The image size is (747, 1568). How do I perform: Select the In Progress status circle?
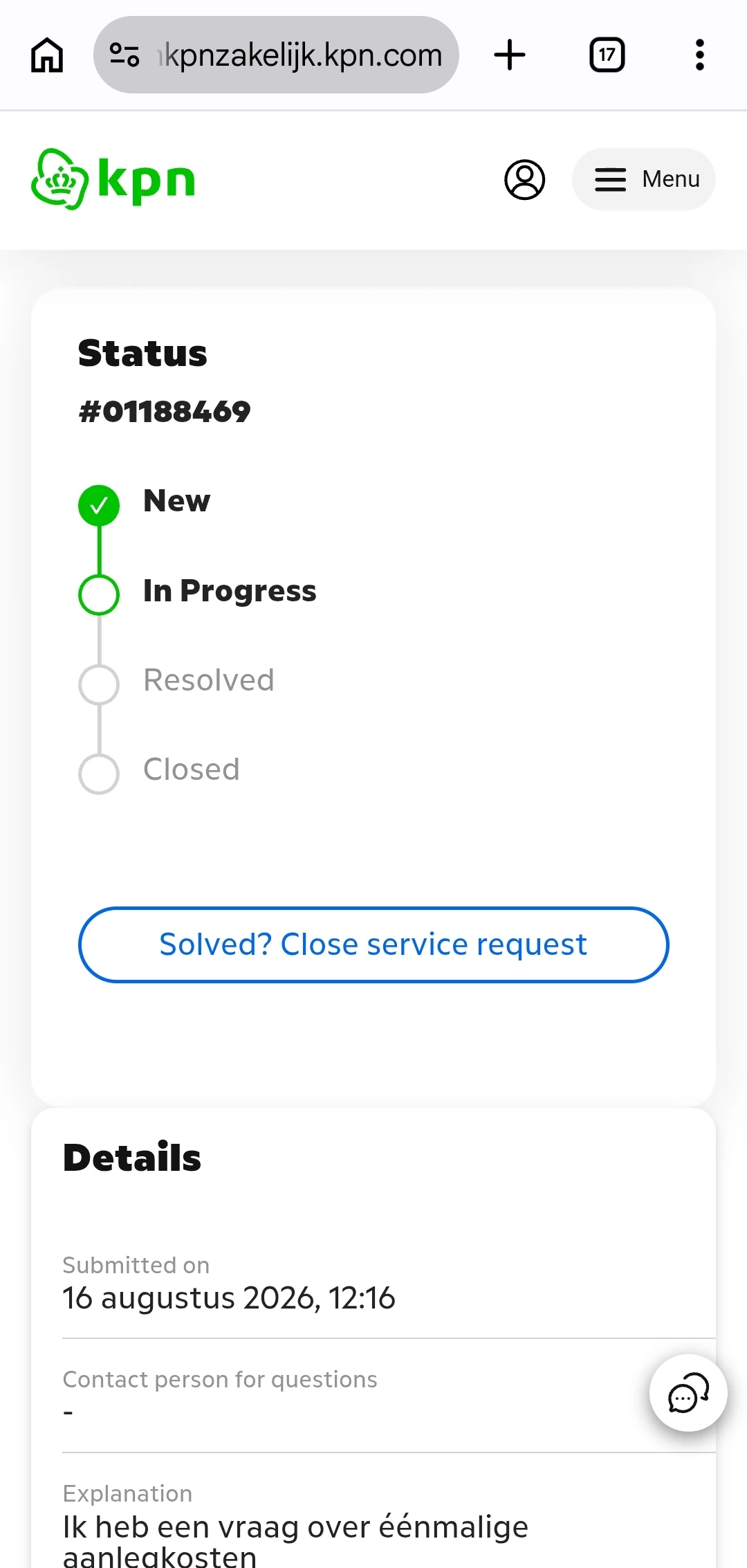pyautogui.click(x=99, y=594)
